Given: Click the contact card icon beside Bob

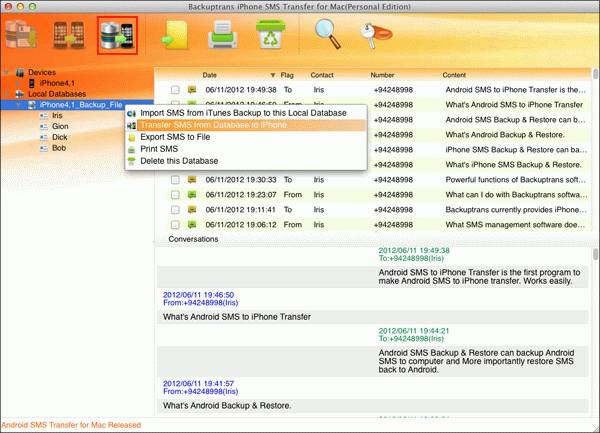Looking at the screenshot, I should point(44,148).
